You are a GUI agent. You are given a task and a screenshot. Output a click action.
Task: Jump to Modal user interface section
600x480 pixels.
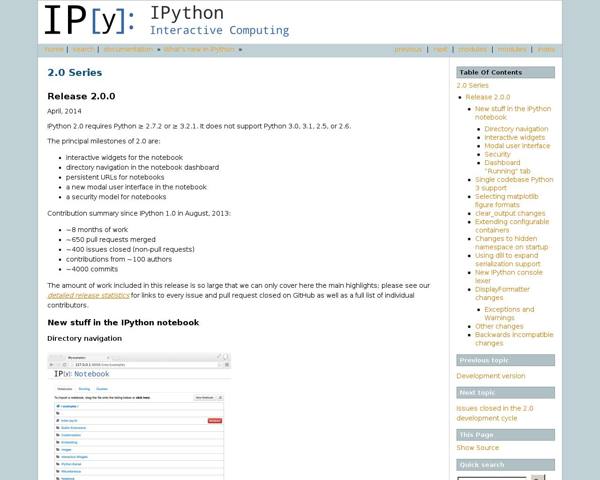click(517, 146)
